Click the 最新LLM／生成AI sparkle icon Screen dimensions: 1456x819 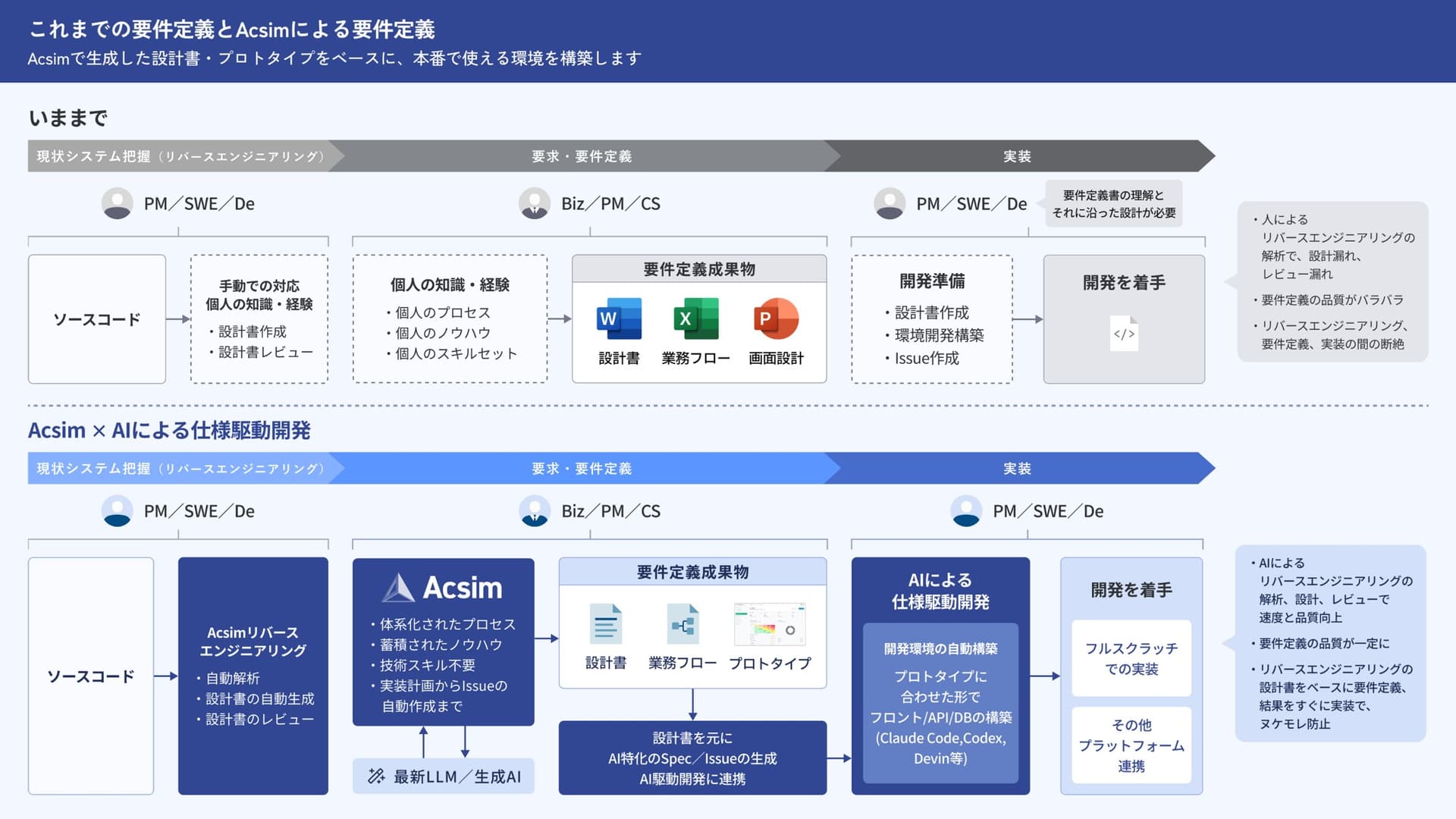(375, 776)
